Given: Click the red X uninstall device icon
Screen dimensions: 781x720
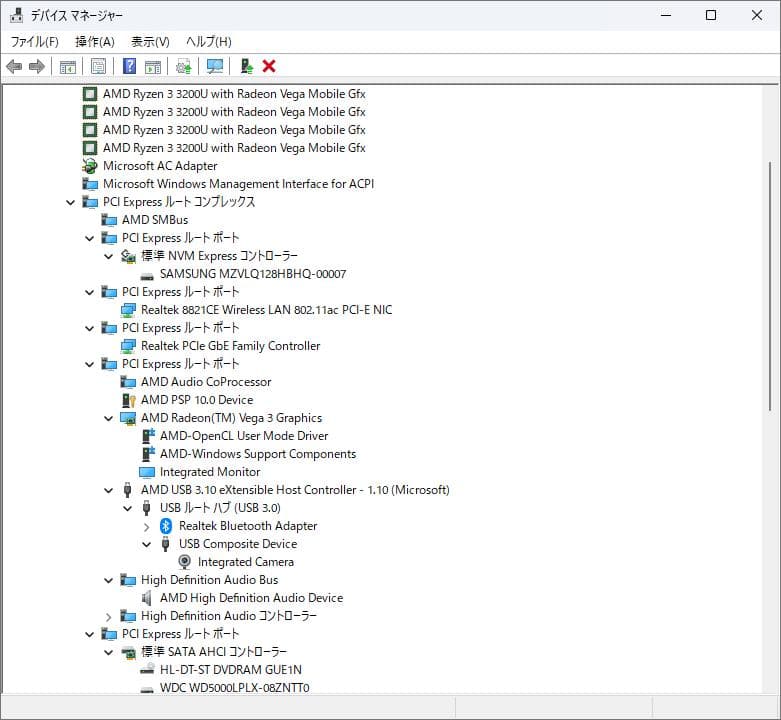Looking at the screenshot, I should [x=269, y=66].
